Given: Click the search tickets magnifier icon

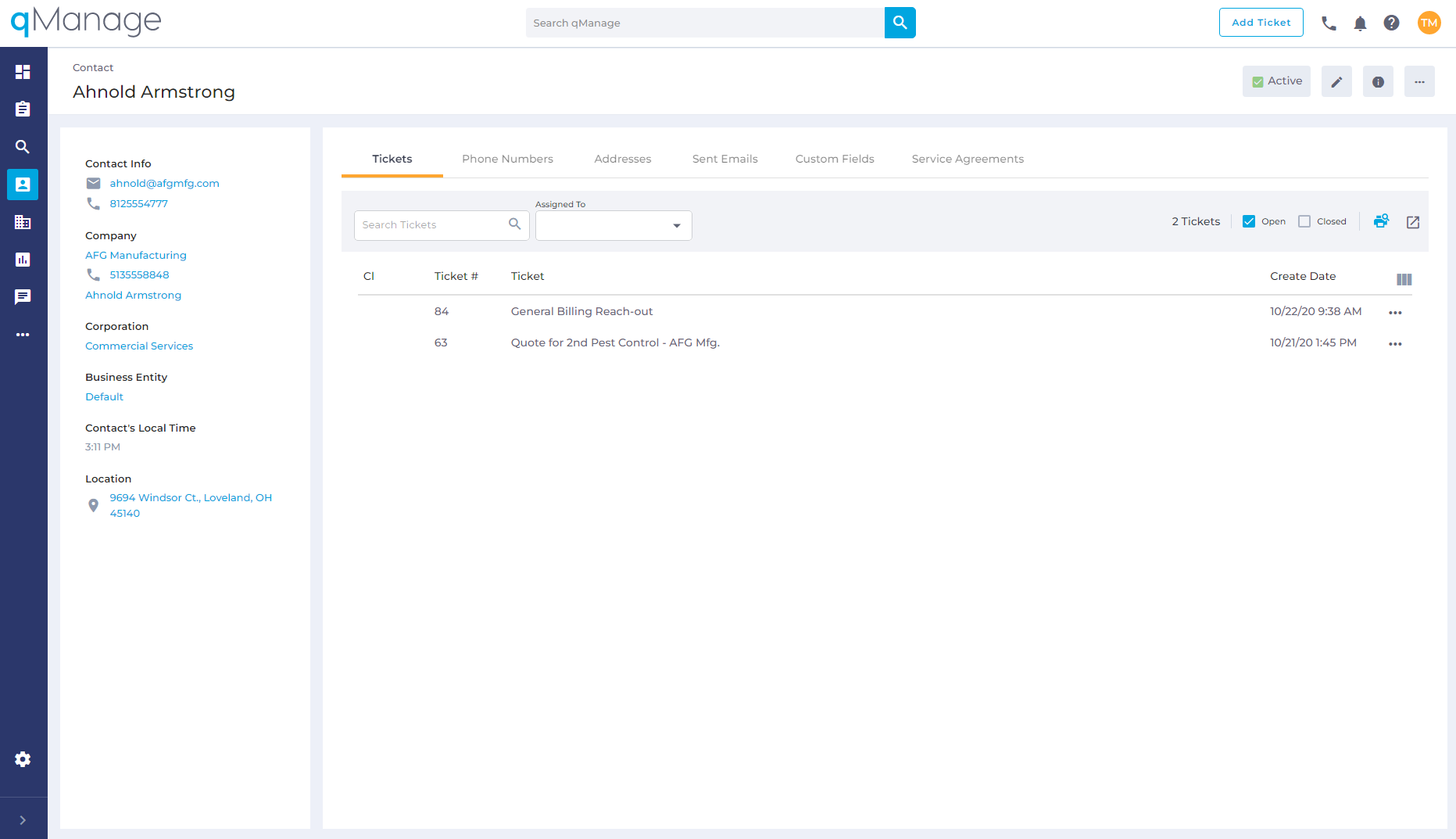Looking at the screenshot, I should click(514, 224).
